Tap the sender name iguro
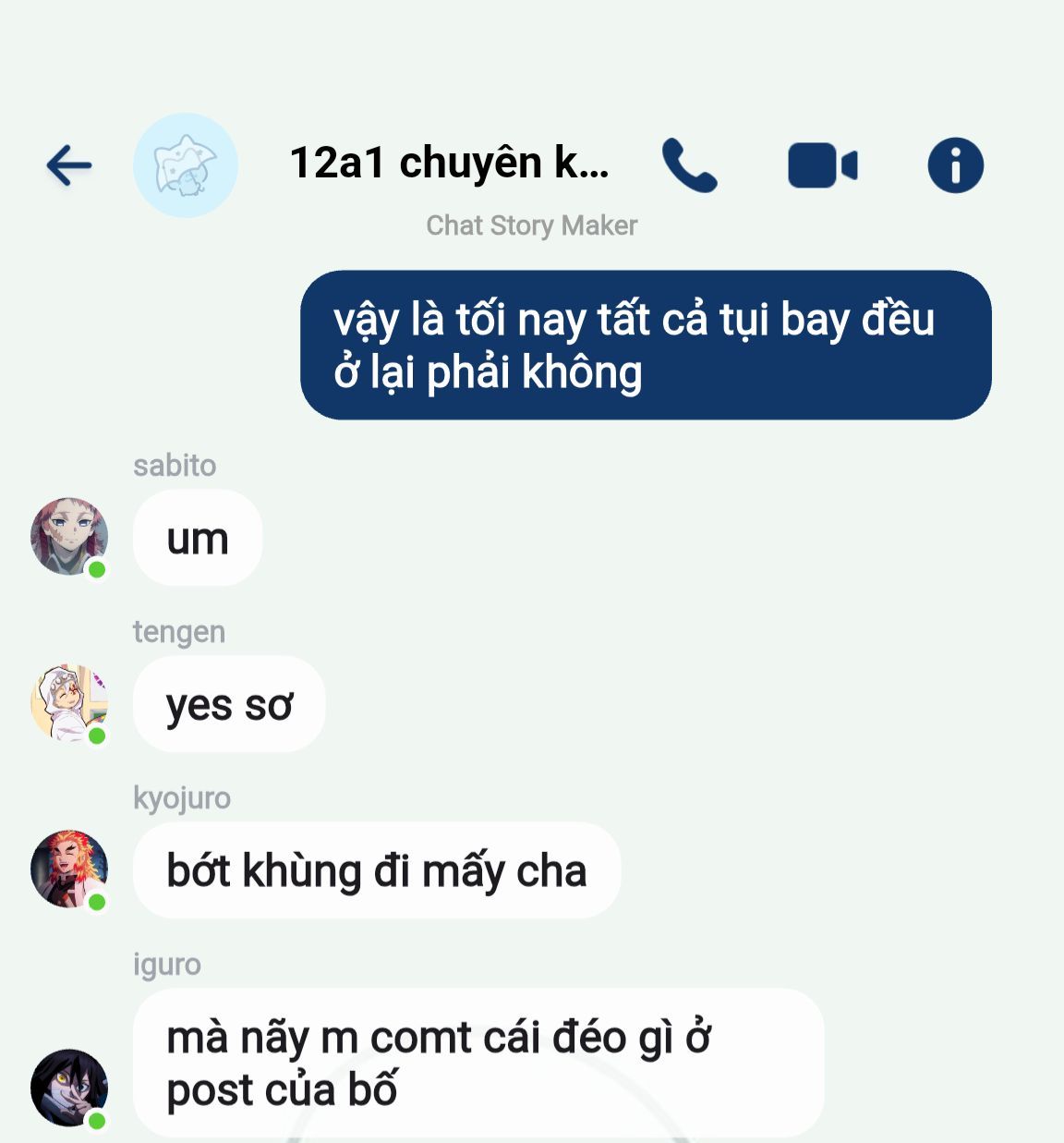The width and height of the screenshot is (1064, 1143). [x=167, y=965]
